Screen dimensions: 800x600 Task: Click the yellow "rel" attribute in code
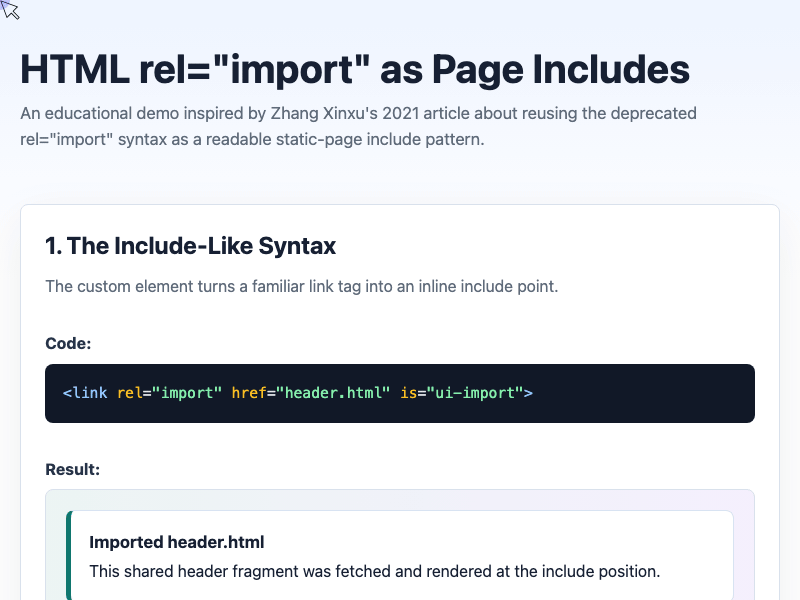[130, 393]
